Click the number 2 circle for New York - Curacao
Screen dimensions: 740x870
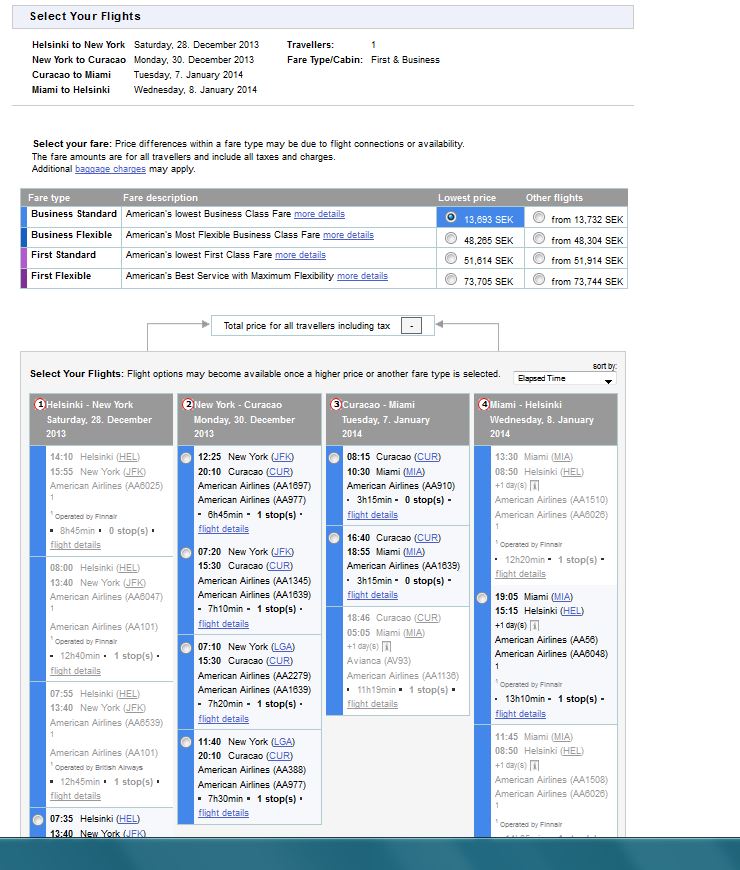tap(188, 405)
